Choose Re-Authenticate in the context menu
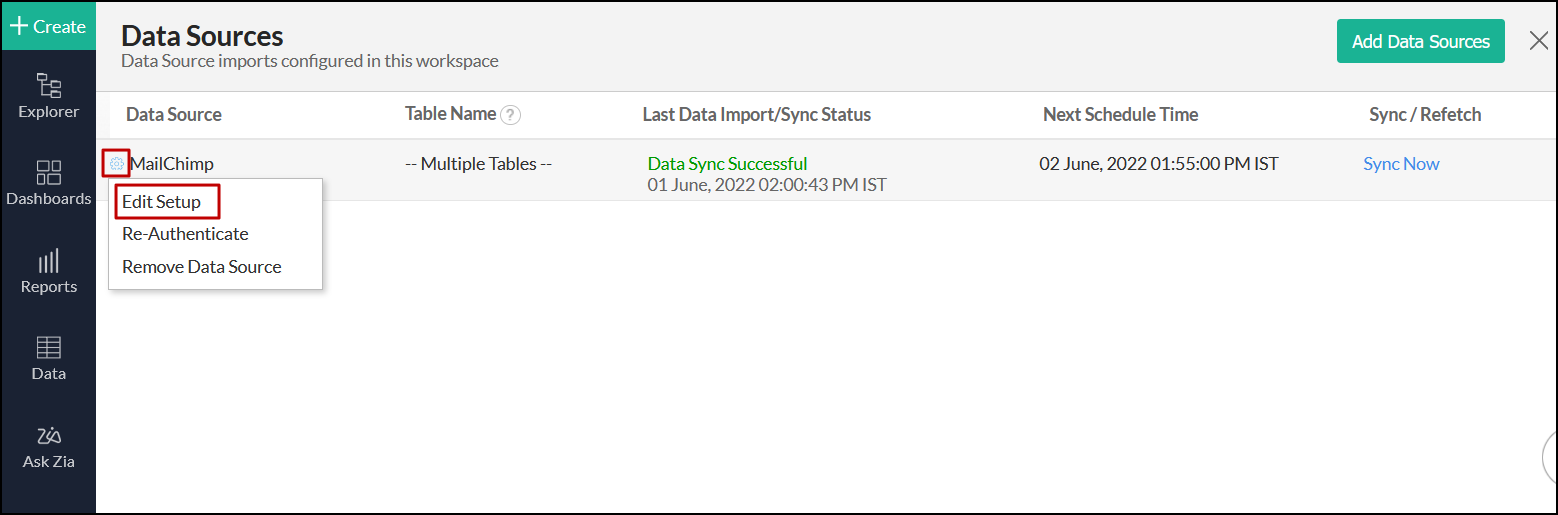 coord(185,234)
